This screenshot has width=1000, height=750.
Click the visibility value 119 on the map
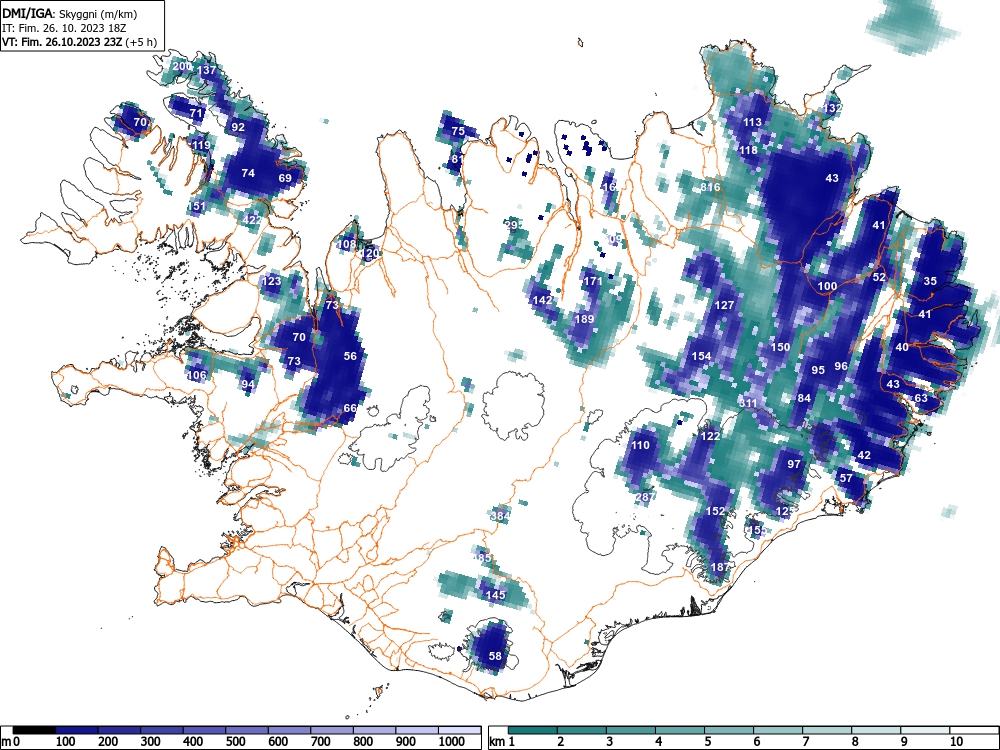[201, 145]
